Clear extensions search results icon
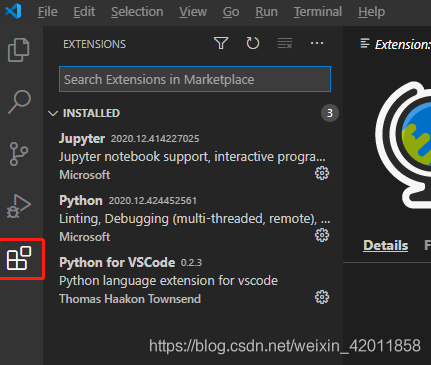Screen dimensions: 431x365 (x=285, y=43)
